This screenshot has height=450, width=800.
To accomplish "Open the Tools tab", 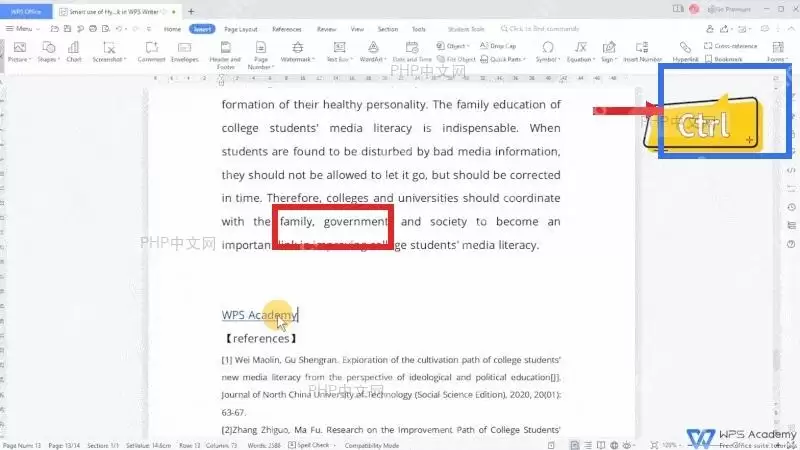I will pyautogui.click(x=419, y=29).
